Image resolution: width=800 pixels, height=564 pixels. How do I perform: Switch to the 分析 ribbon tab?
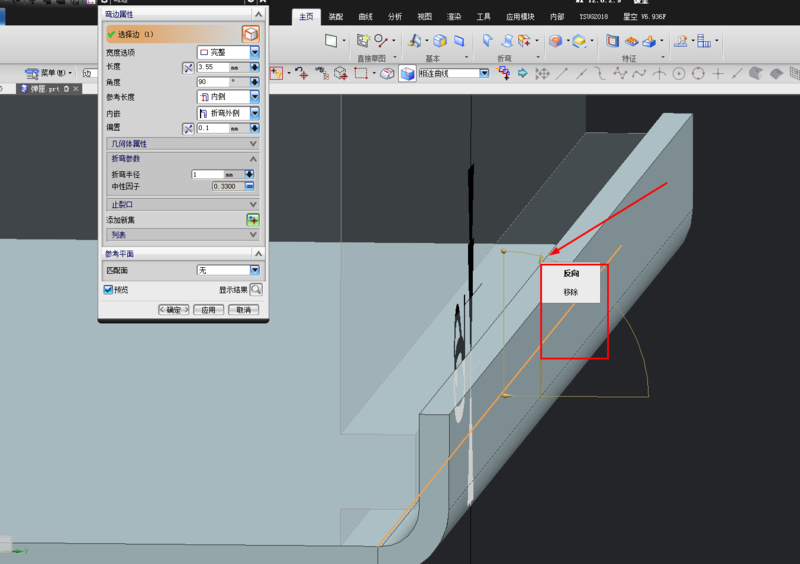click(394, 17)
